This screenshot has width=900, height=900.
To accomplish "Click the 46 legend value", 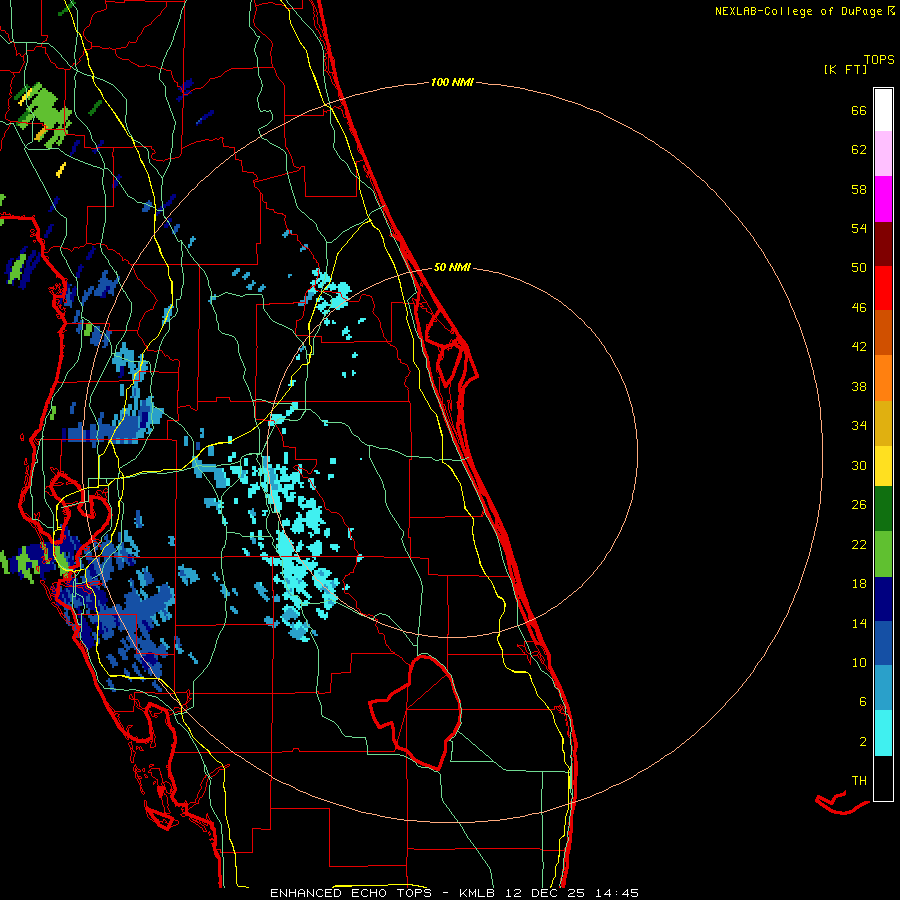I will [x=859, y=307].
